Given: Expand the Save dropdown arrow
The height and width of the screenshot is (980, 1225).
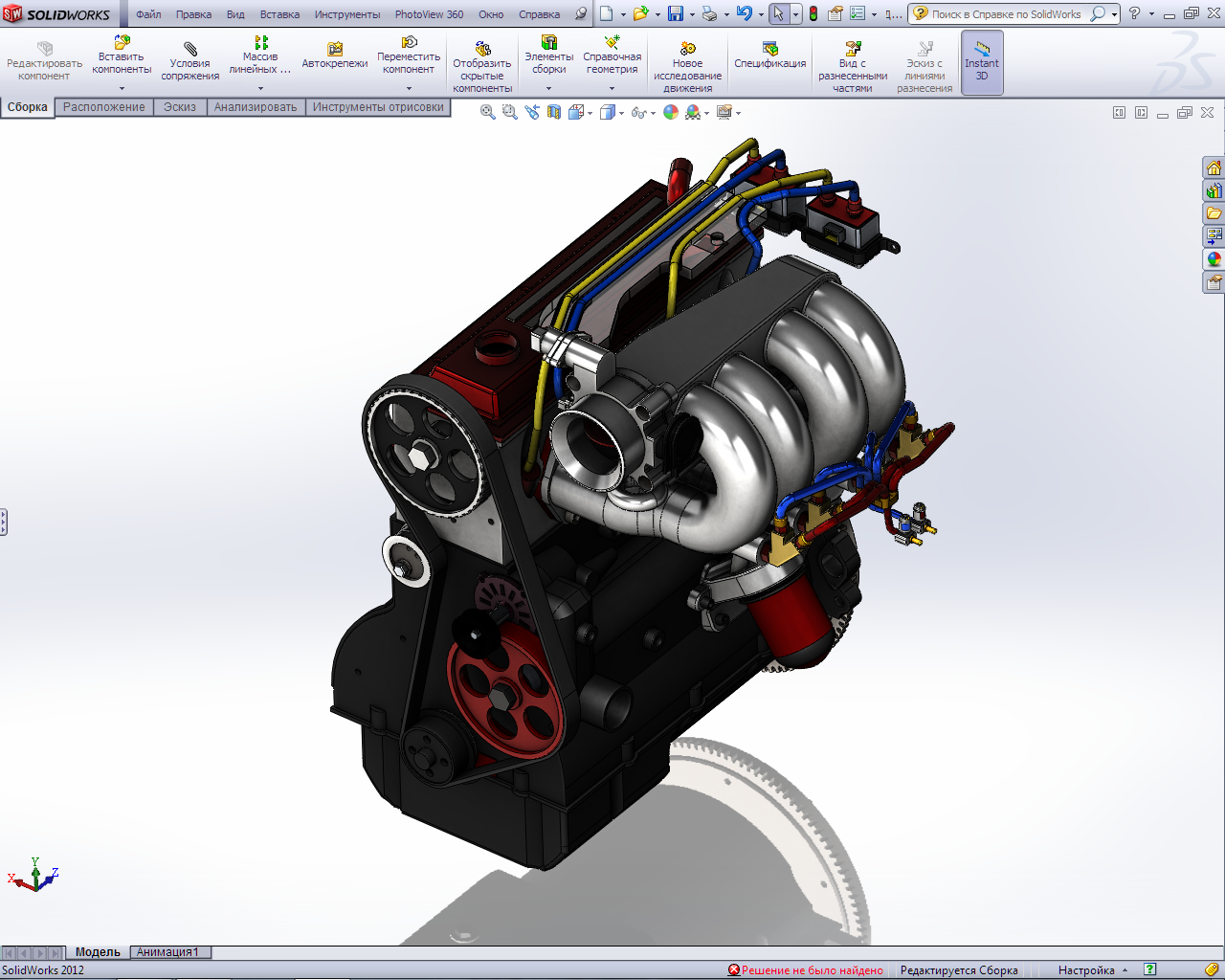Looking at the screenshot, I should tap(692, 14).
